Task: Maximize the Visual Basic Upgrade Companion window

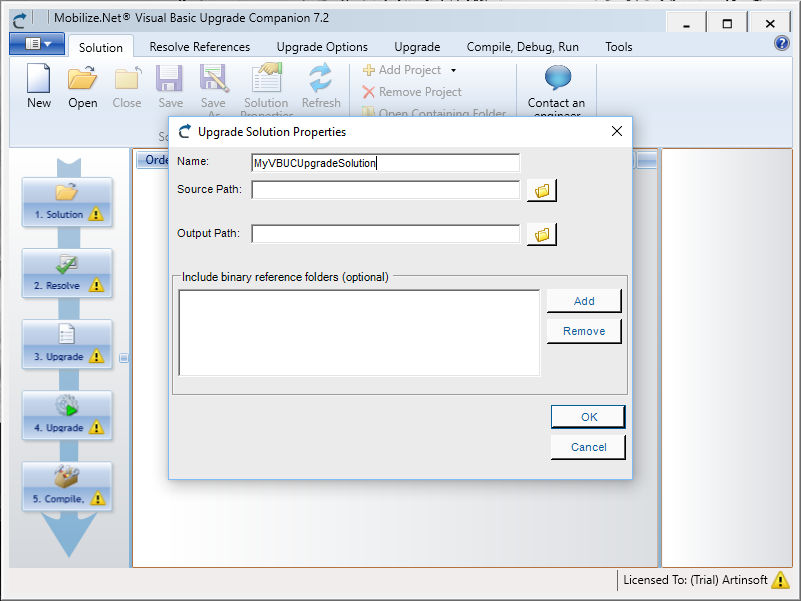Action: click(x=727, y=24)
